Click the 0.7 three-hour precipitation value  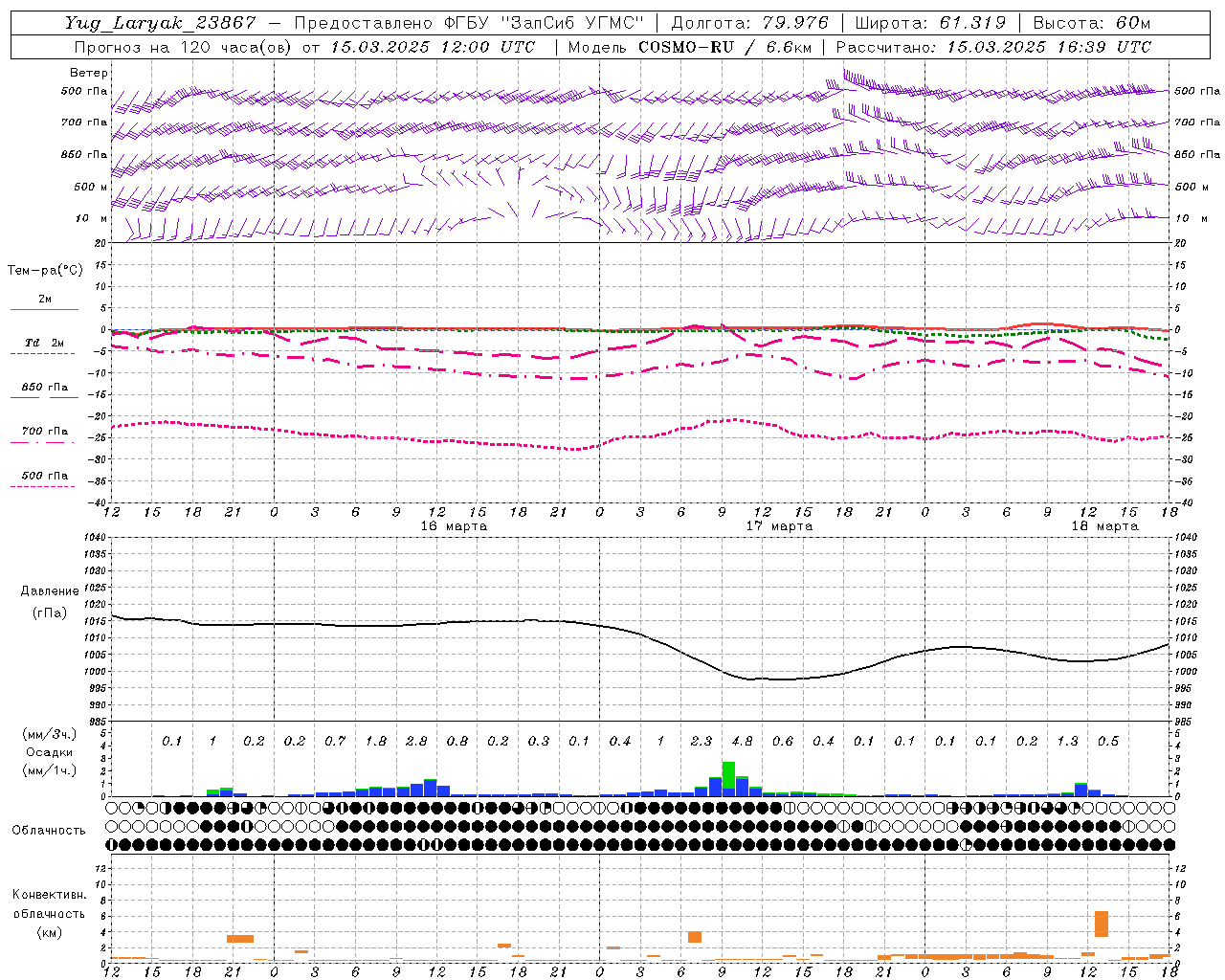[335, 741]
